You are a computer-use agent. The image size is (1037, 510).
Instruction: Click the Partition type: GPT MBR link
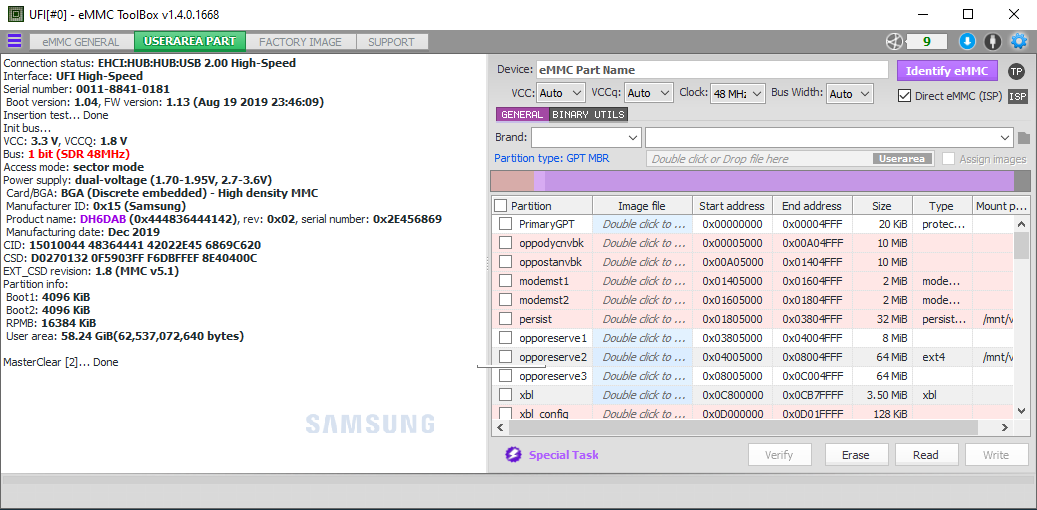coord(552,159)
